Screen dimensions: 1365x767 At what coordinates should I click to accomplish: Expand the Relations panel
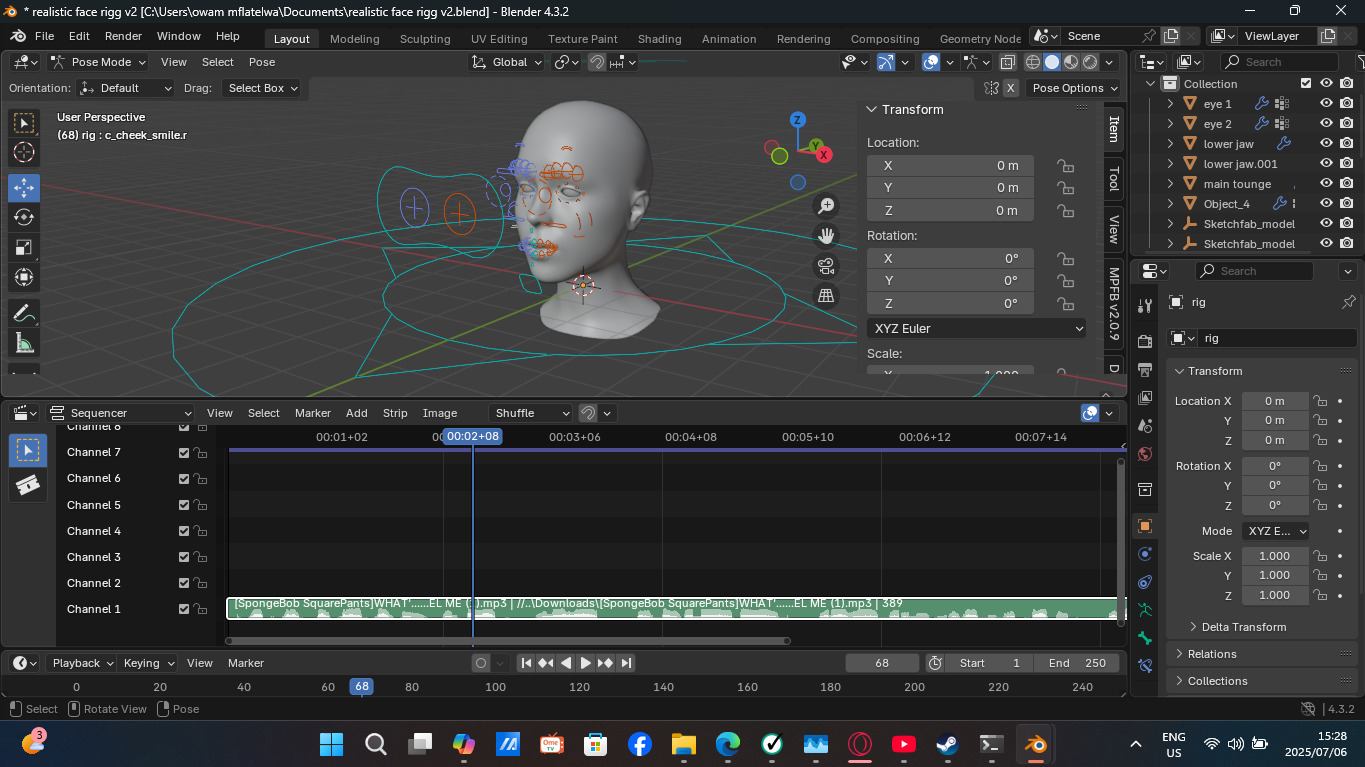[1212, 654]
